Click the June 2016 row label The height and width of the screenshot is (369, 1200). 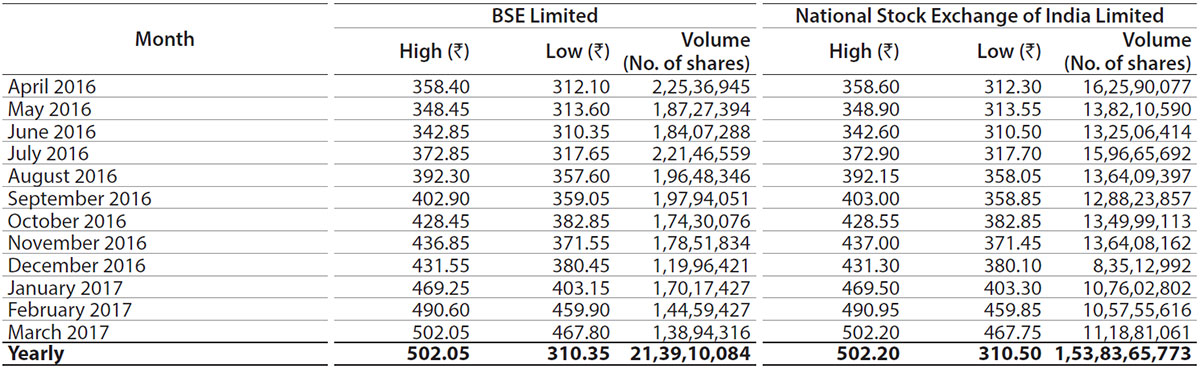[50, 131]
